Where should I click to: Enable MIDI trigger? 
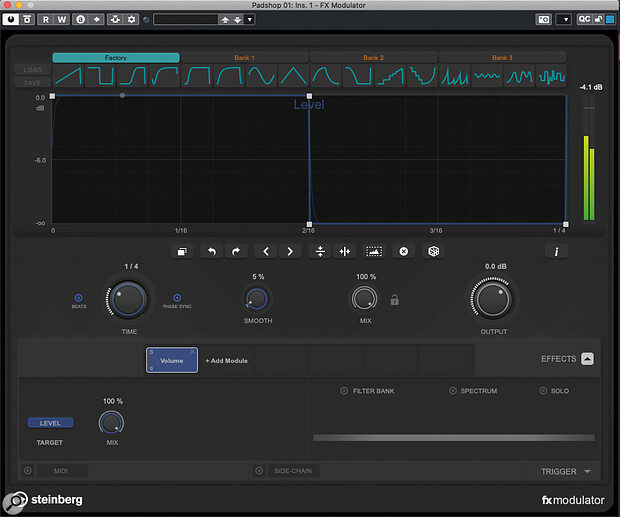coord(28,470)
